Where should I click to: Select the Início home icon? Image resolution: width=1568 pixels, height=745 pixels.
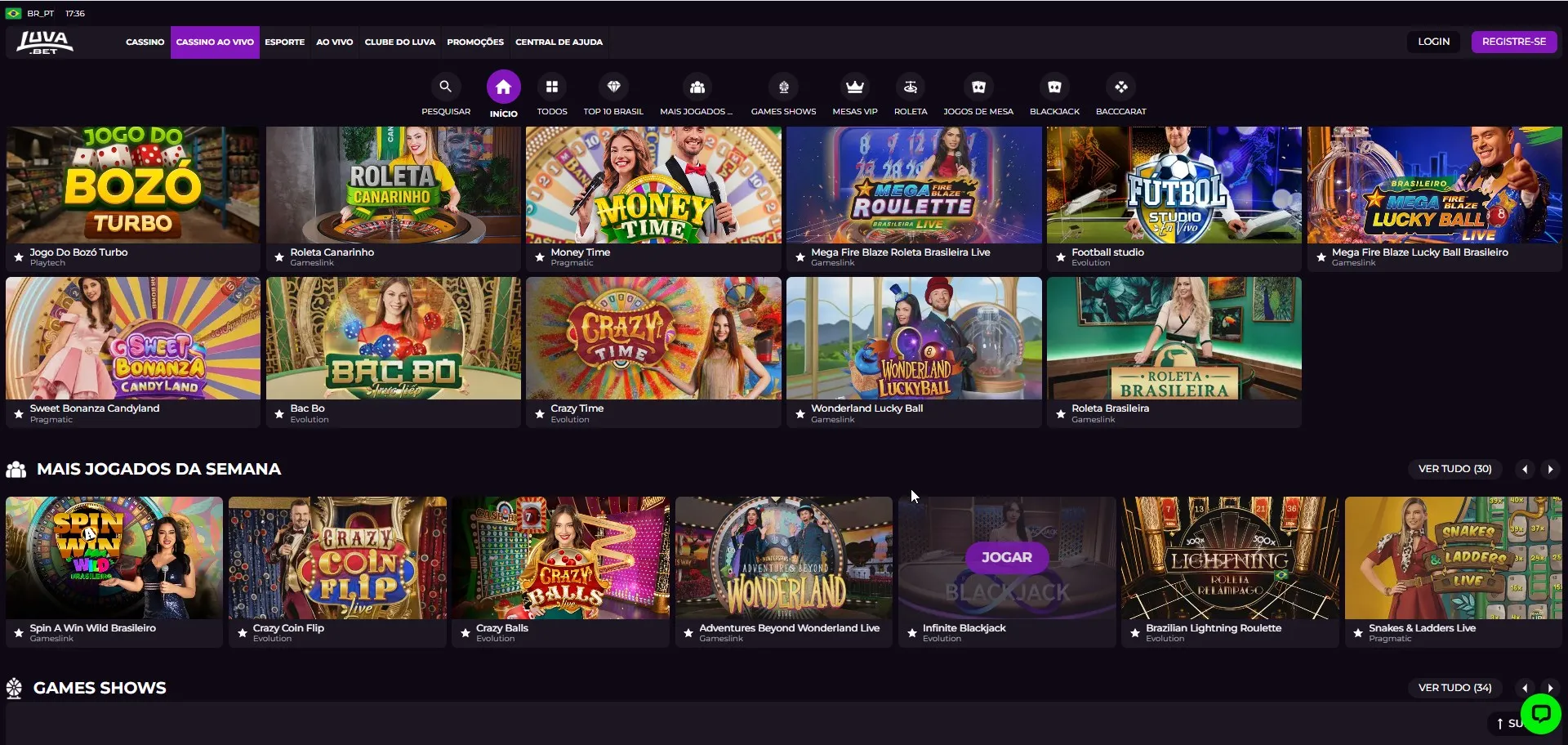(503, 87)
